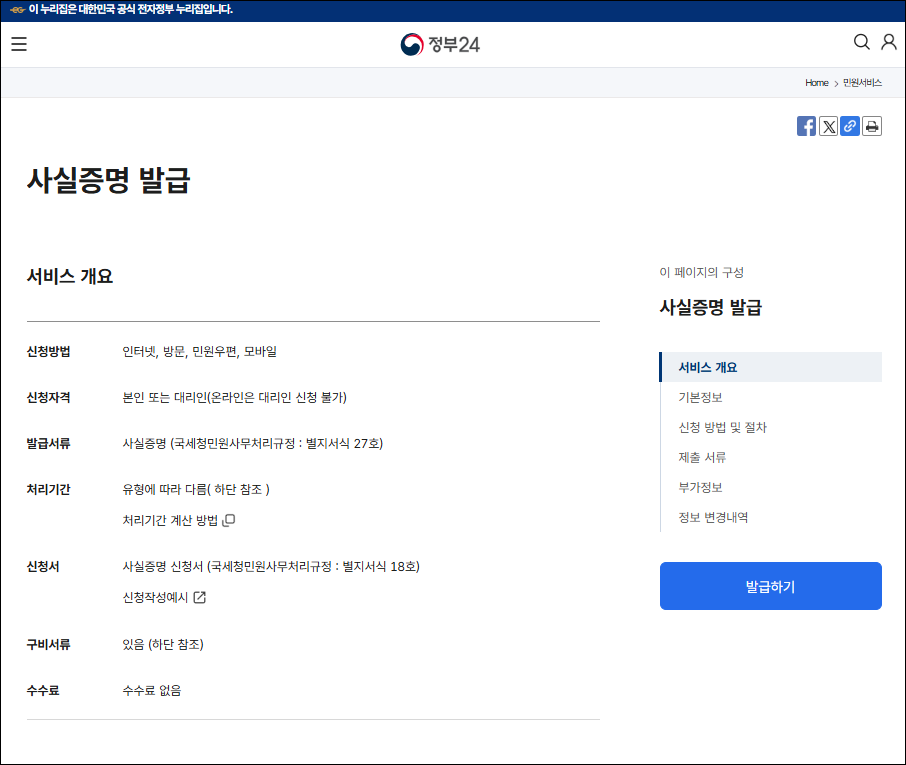Image resolution: width=906 pixels, height=765 pixels.
Task: Click the 사실증명 발급 main page title
Action: [109, 180]
